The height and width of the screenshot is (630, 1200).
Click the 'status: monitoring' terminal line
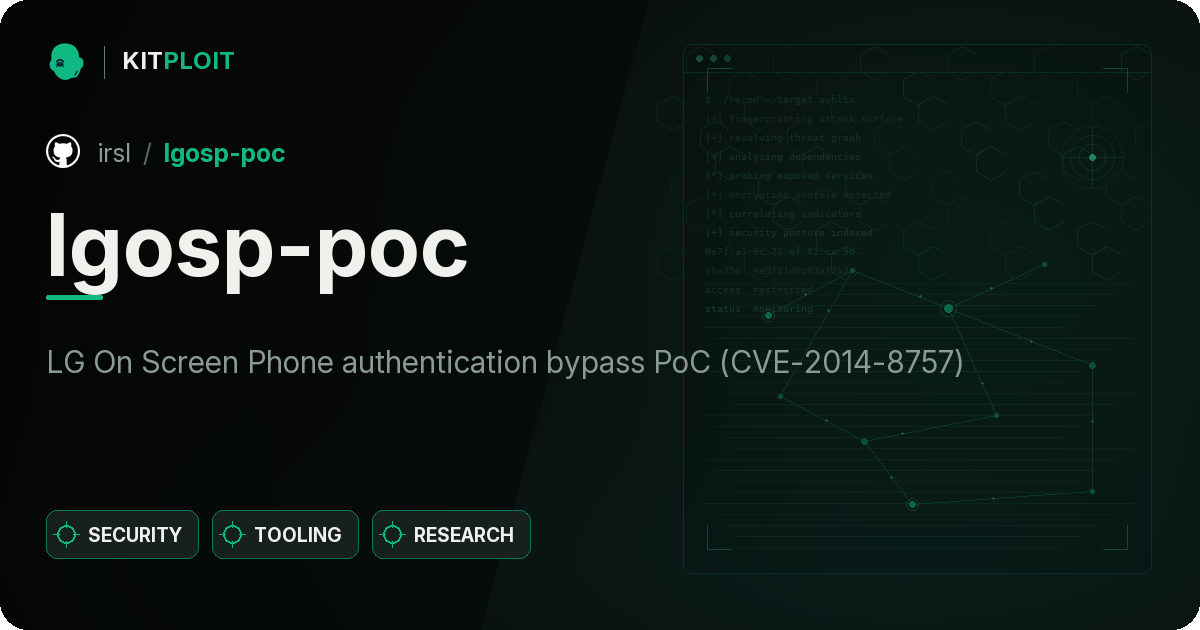click(759, 309)
